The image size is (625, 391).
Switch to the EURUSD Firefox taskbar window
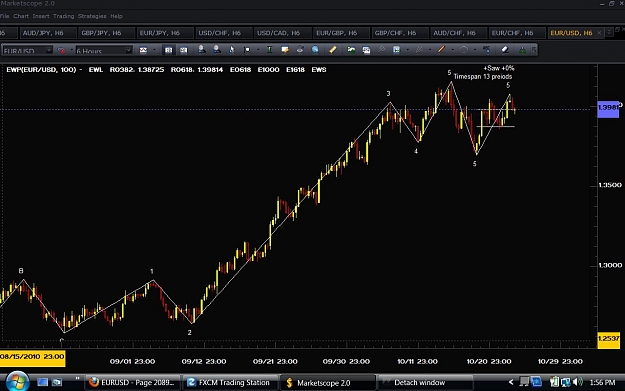[133, 383]
